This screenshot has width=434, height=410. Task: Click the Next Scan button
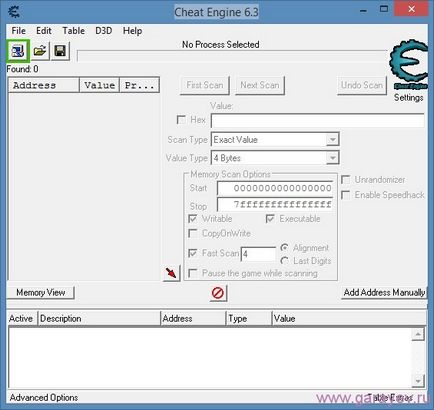coord(260,85)
